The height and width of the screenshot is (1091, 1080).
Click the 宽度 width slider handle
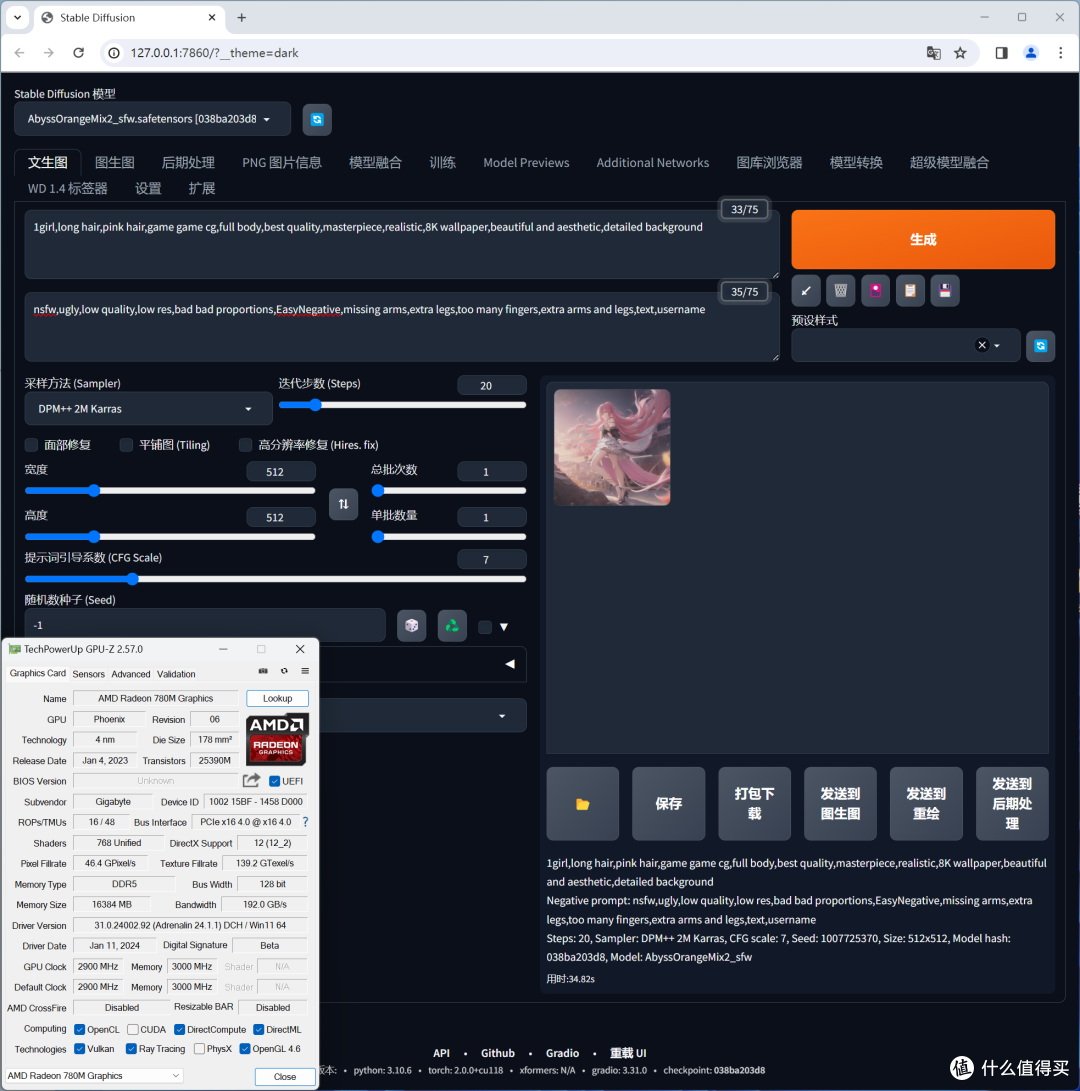[94, 491]
